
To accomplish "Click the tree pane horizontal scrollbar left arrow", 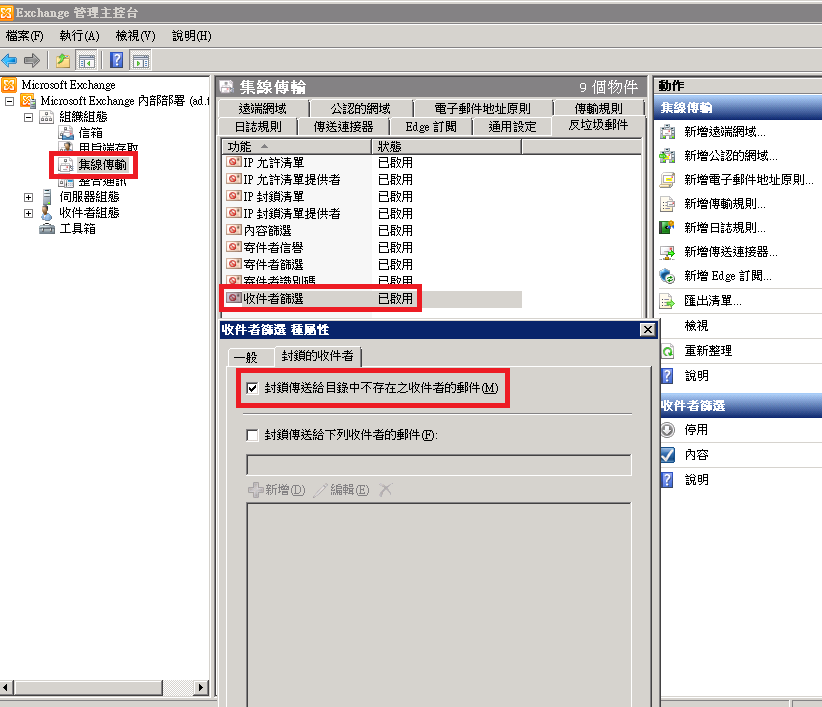I will (6, 687).
